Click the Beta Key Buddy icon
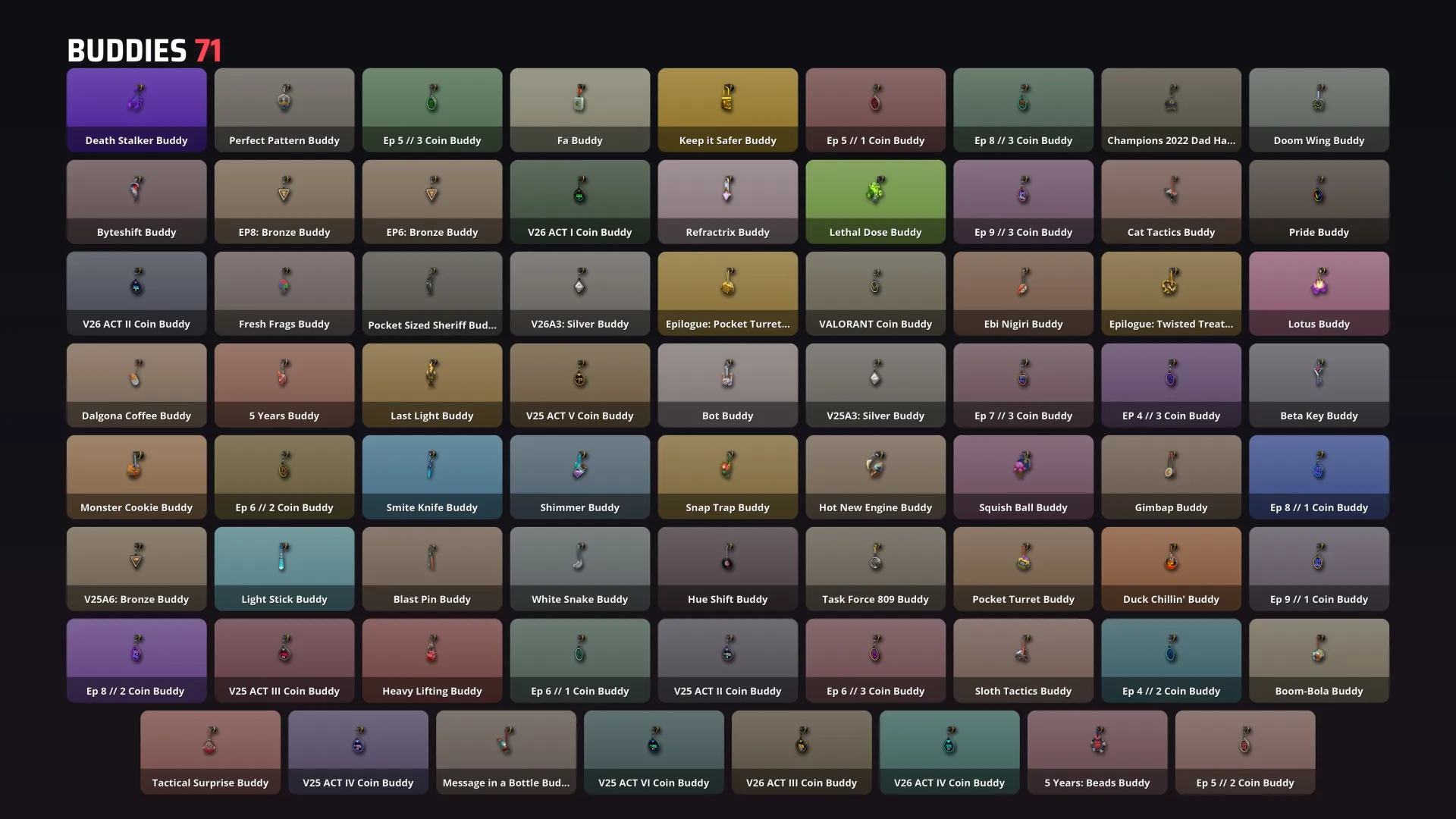1456x819 pixels. click(1319, 374)
